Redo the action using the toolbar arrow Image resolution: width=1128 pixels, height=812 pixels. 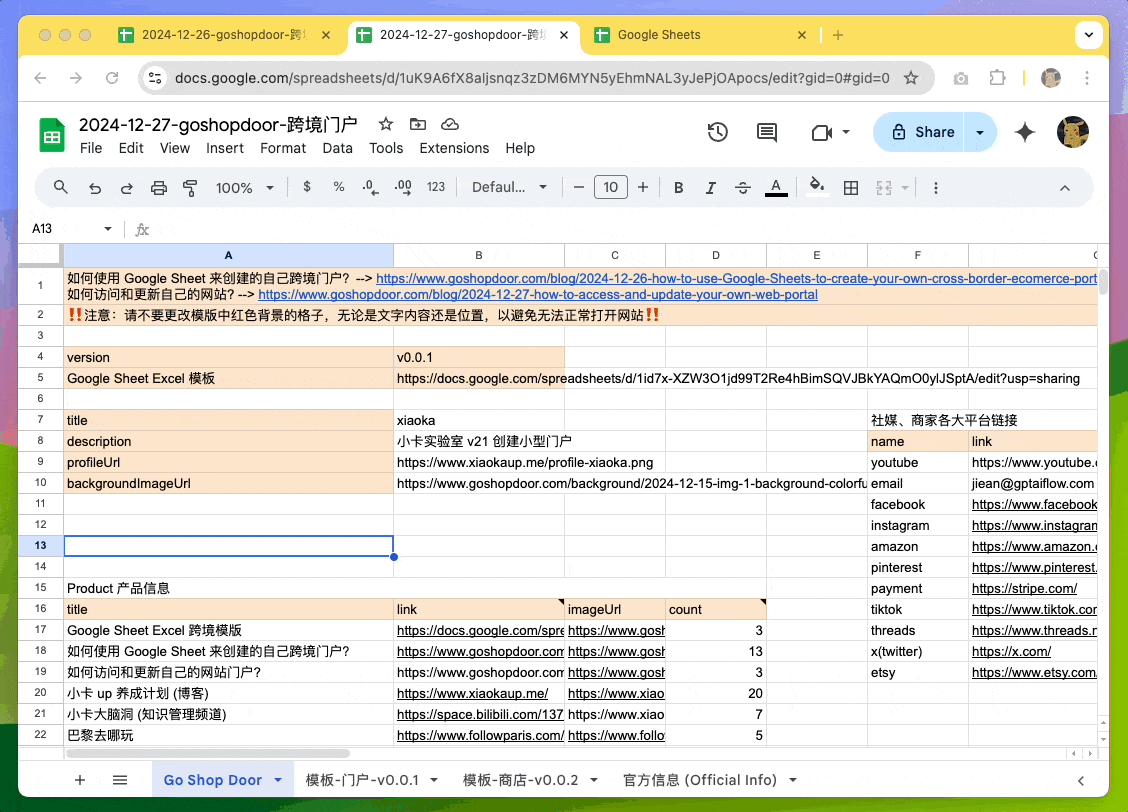[x=127, y=188]
